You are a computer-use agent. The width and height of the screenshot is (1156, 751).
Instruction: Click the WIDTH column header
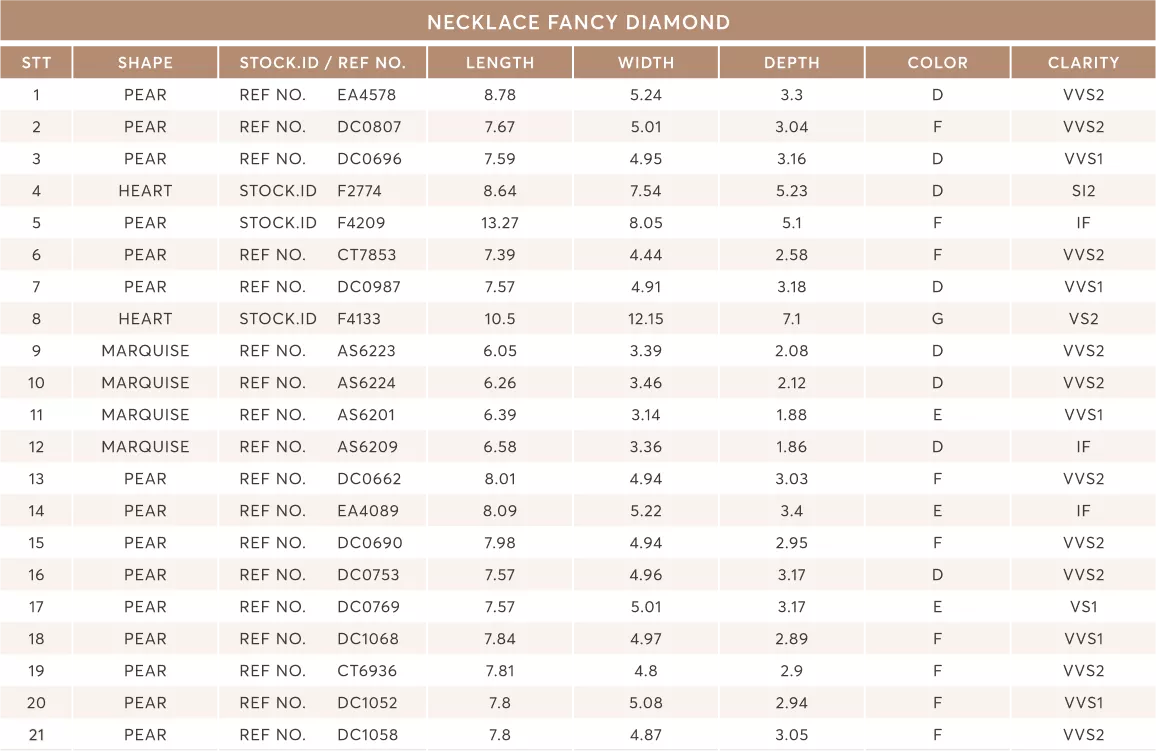(646, 63)
